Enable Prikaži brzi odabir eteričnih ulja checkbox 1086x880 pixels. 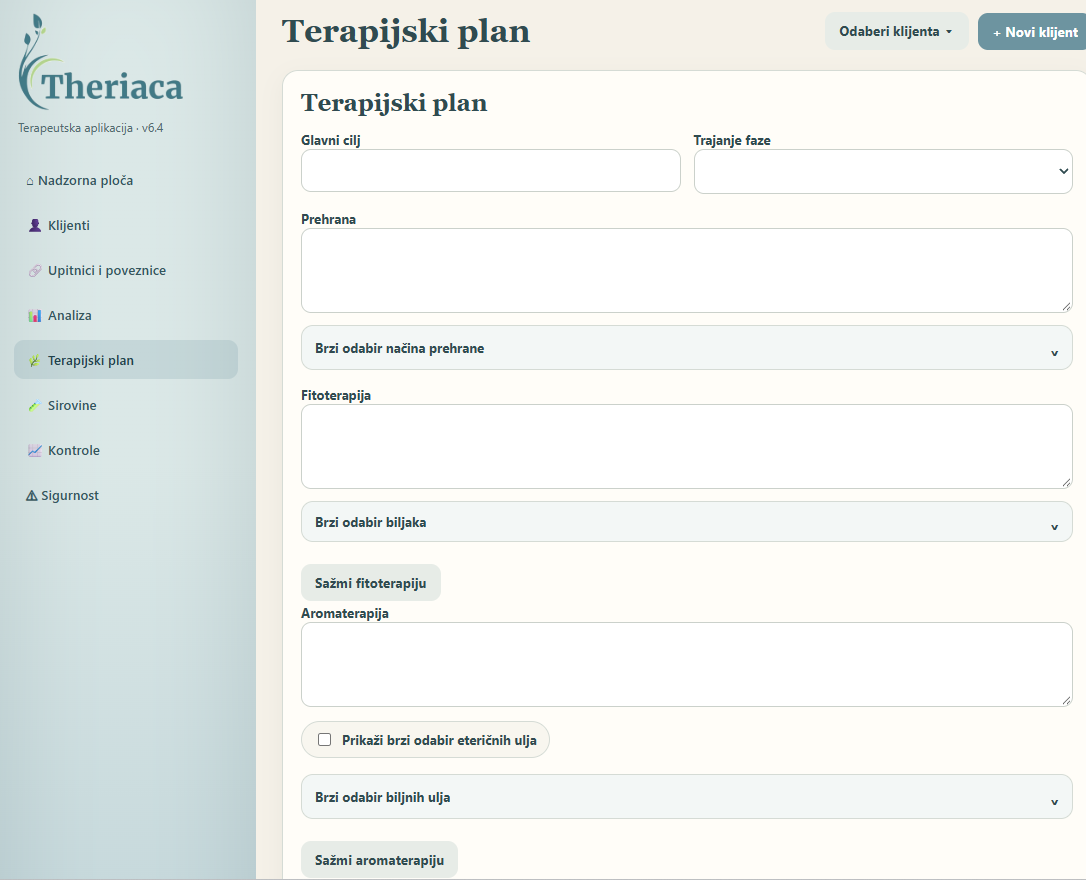(x=324, y=739)
